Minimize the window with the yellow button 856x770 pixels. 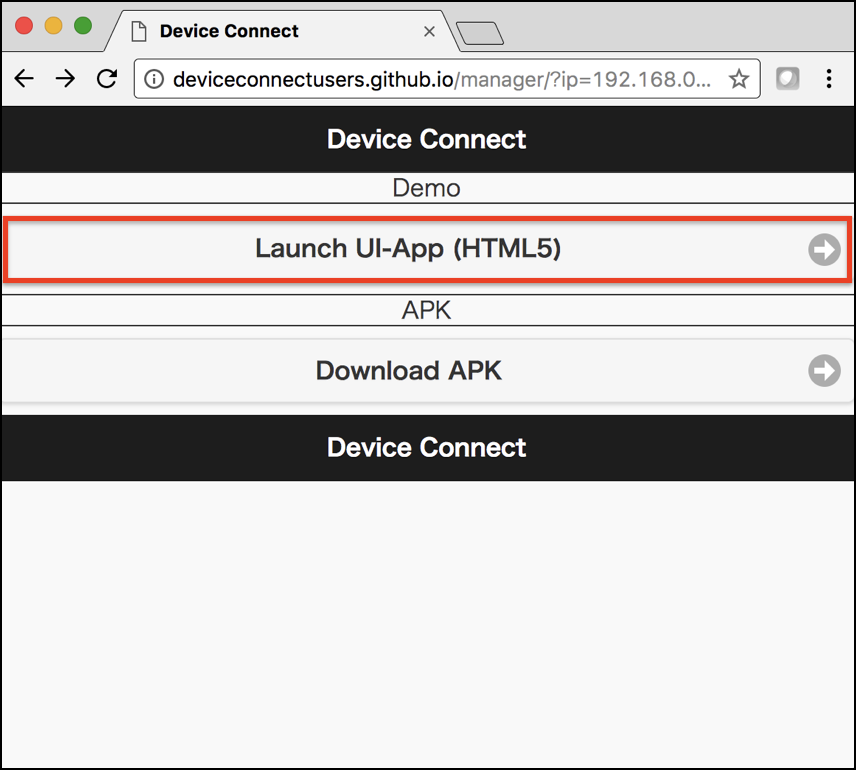click(54, 26)
